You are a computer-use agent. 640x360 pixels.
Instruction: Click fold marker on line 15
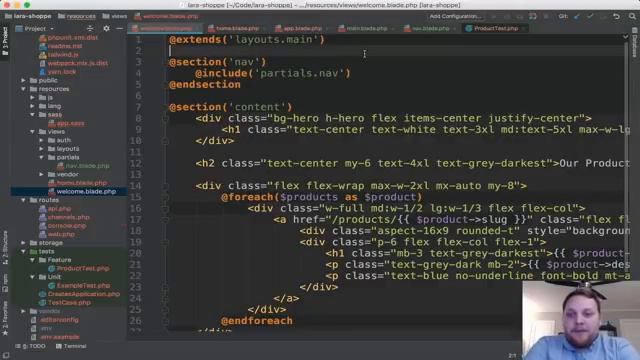[x=165, y=197]
